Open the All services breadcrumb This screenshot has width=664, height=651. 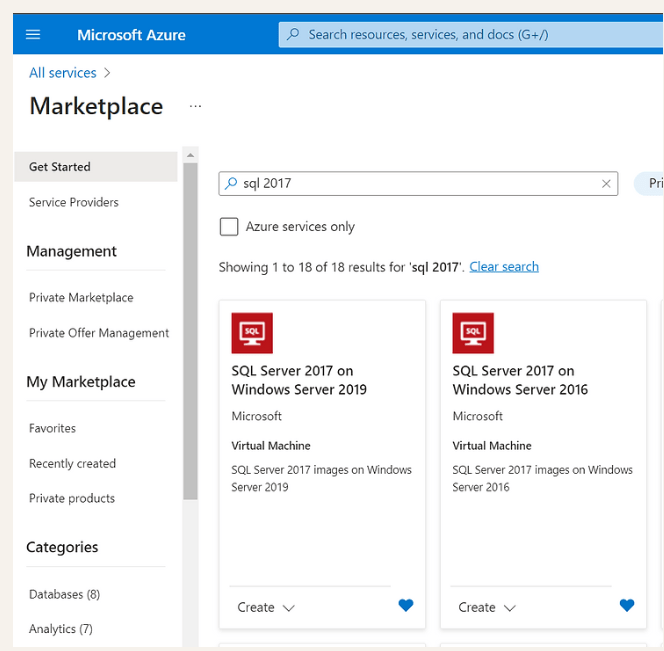coord(63,73)
